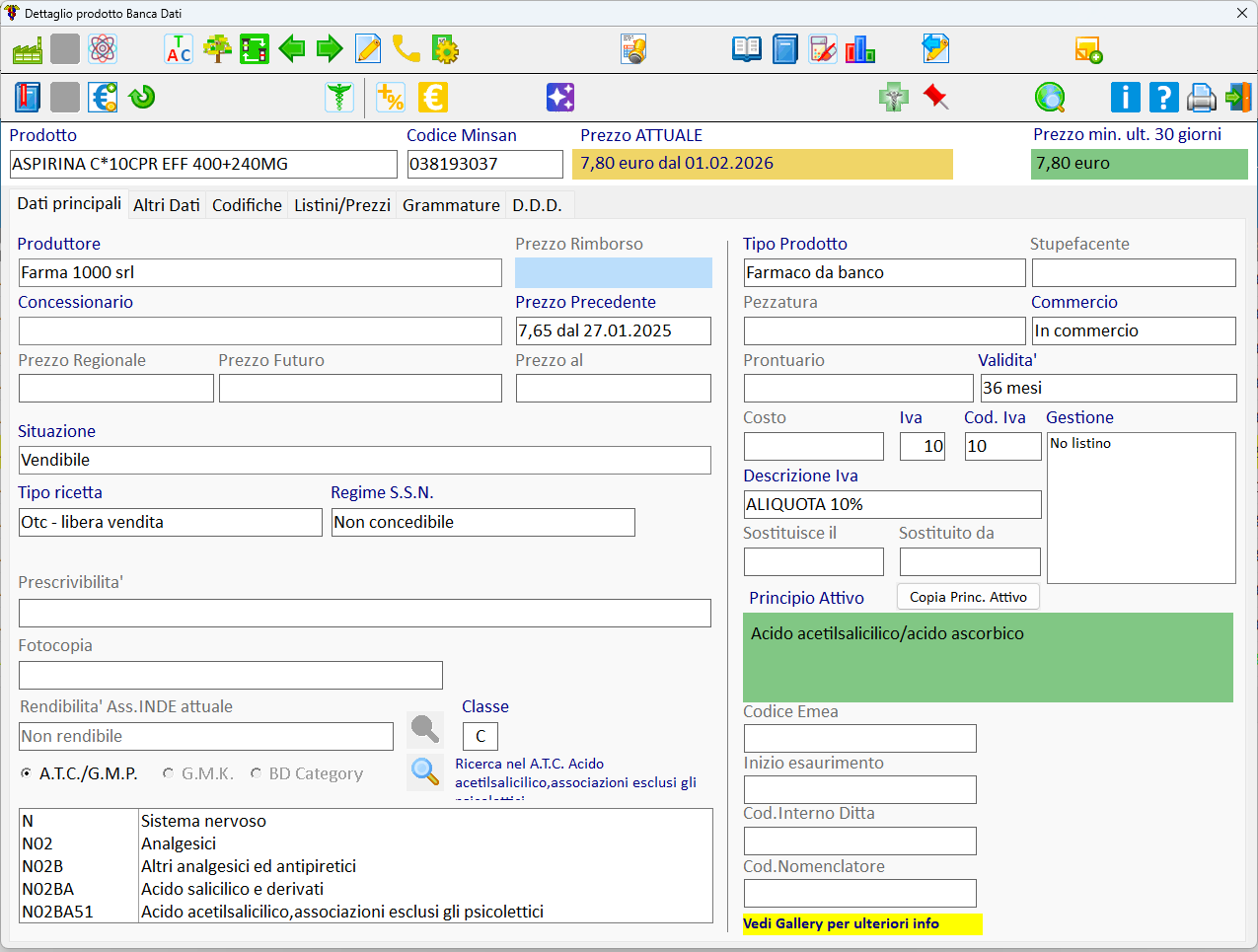
Task: Open the plus percent icon
Action: (391, 97)
